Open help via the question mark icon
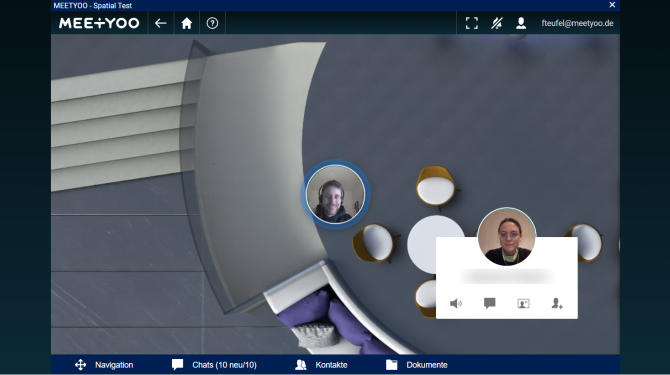The width and height of the screenshot is (670, 375). (x=212, y=23)
